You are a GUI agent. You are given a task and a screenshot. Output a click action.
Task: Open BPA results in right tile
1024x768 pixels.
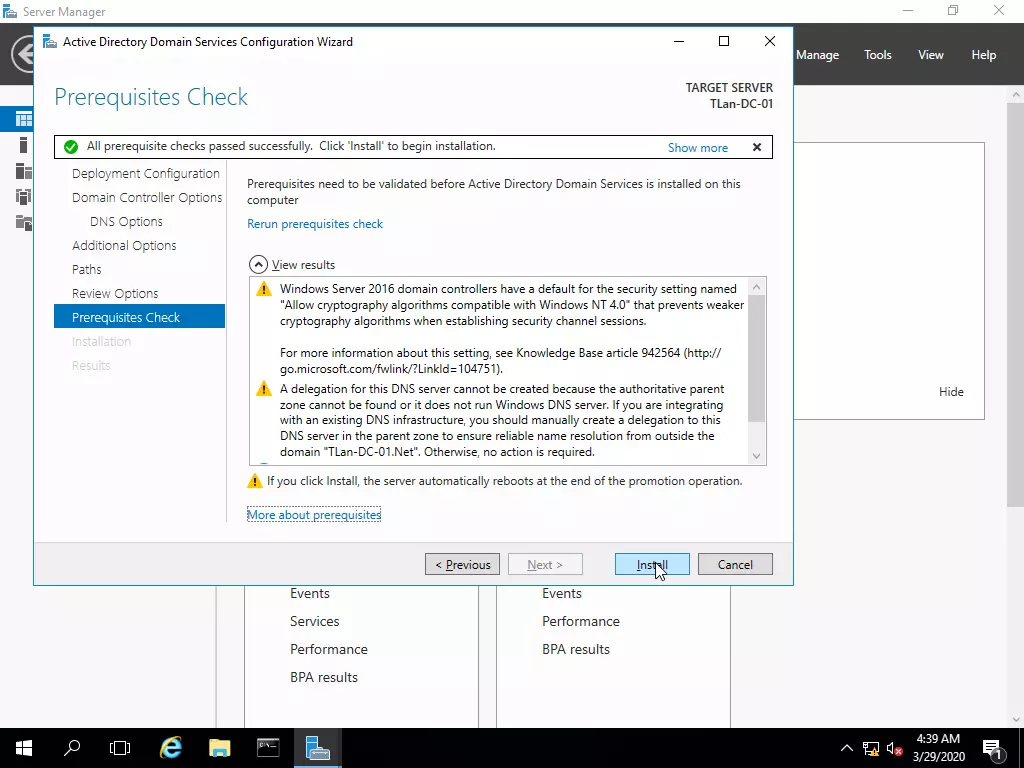576,649
